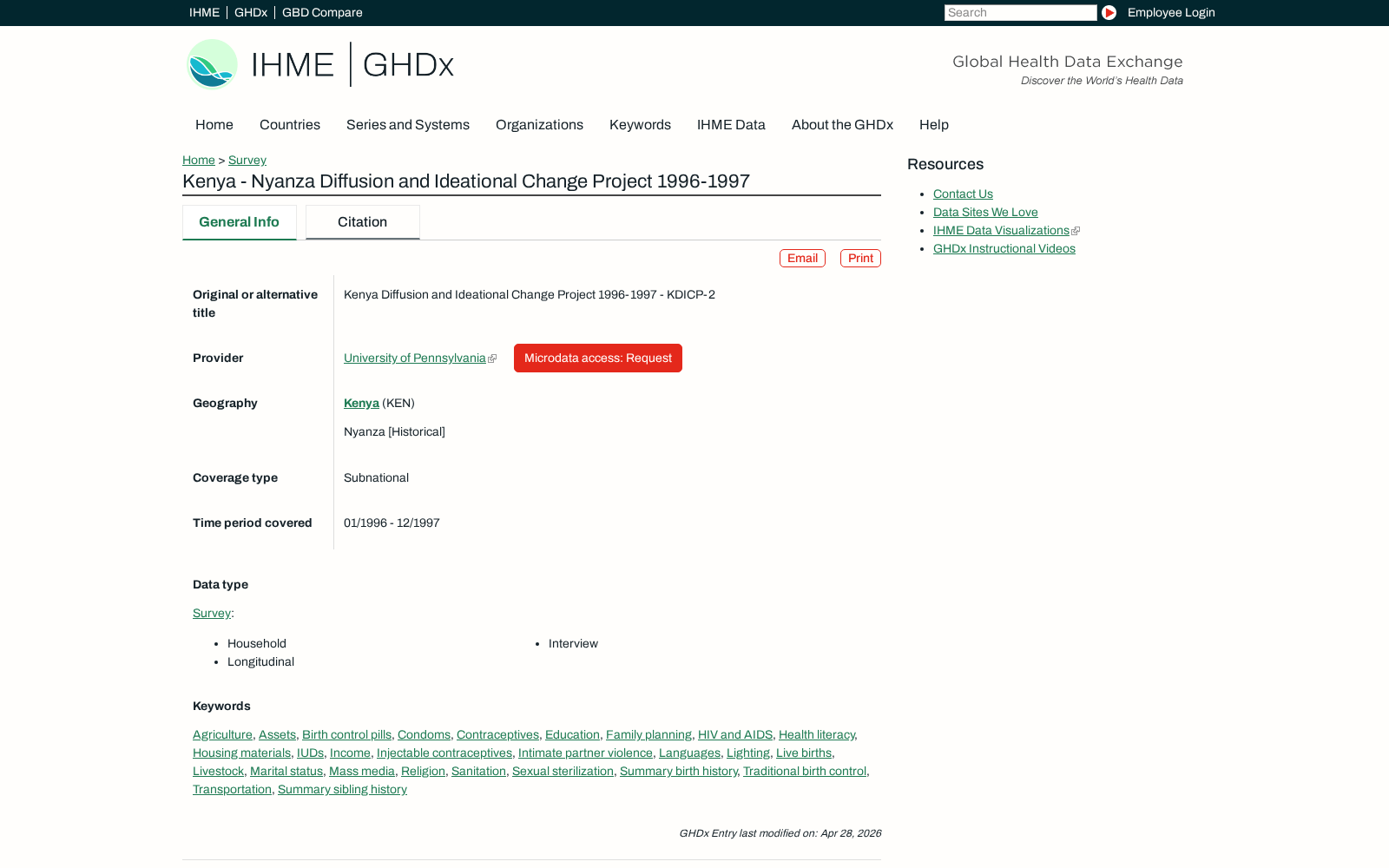Click Microdata access: Request button

[x=598, y=358]
